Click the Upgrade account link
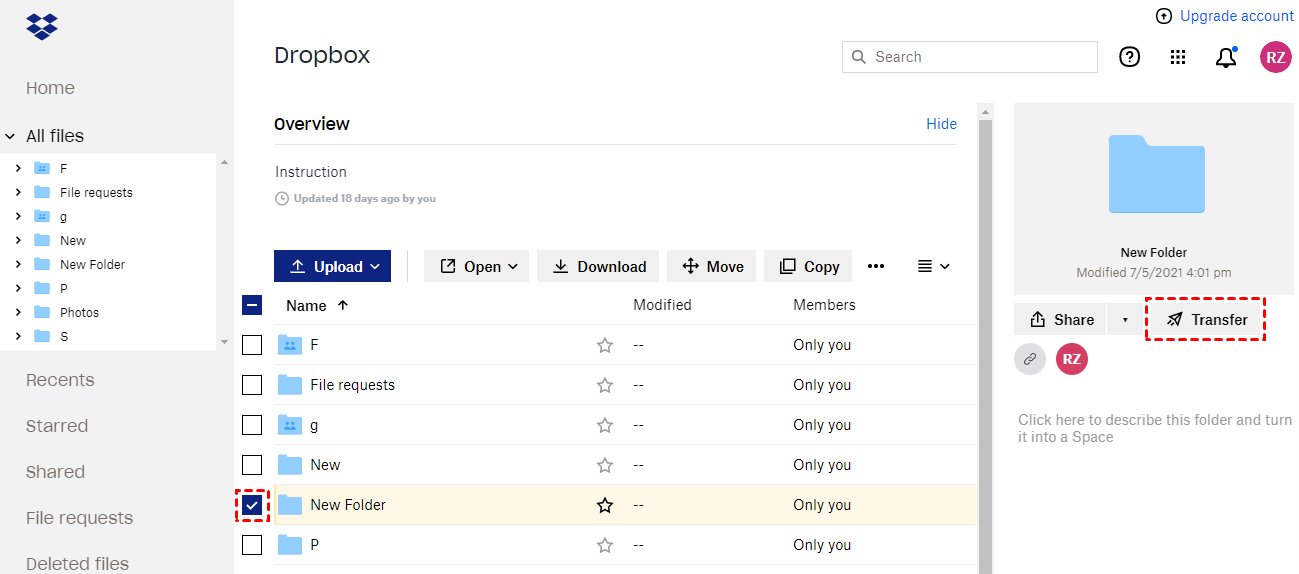This screenshot has height=574, width=1299. 1224,16
